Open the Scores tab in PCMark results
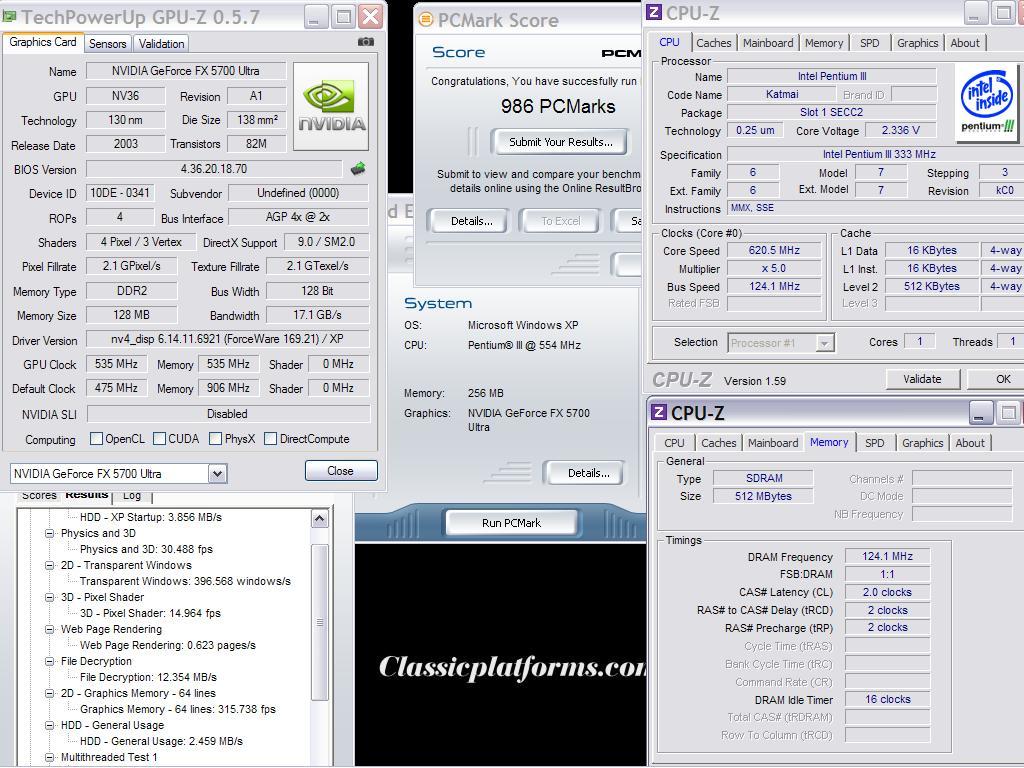1024x768 pixels. point(39,496)
